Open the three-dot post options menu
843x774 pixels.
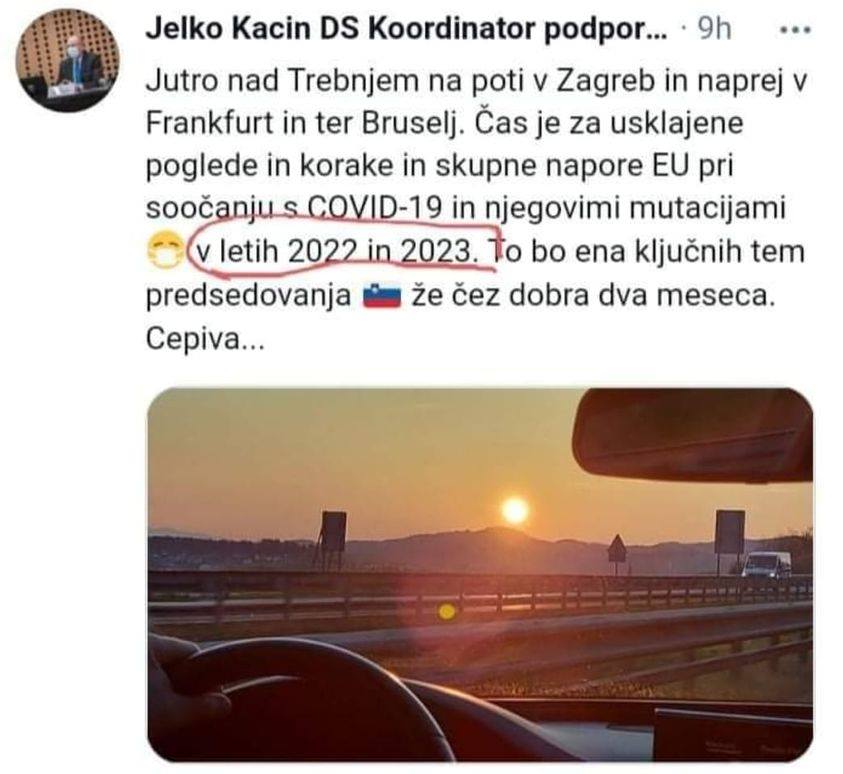pos(796,31)
